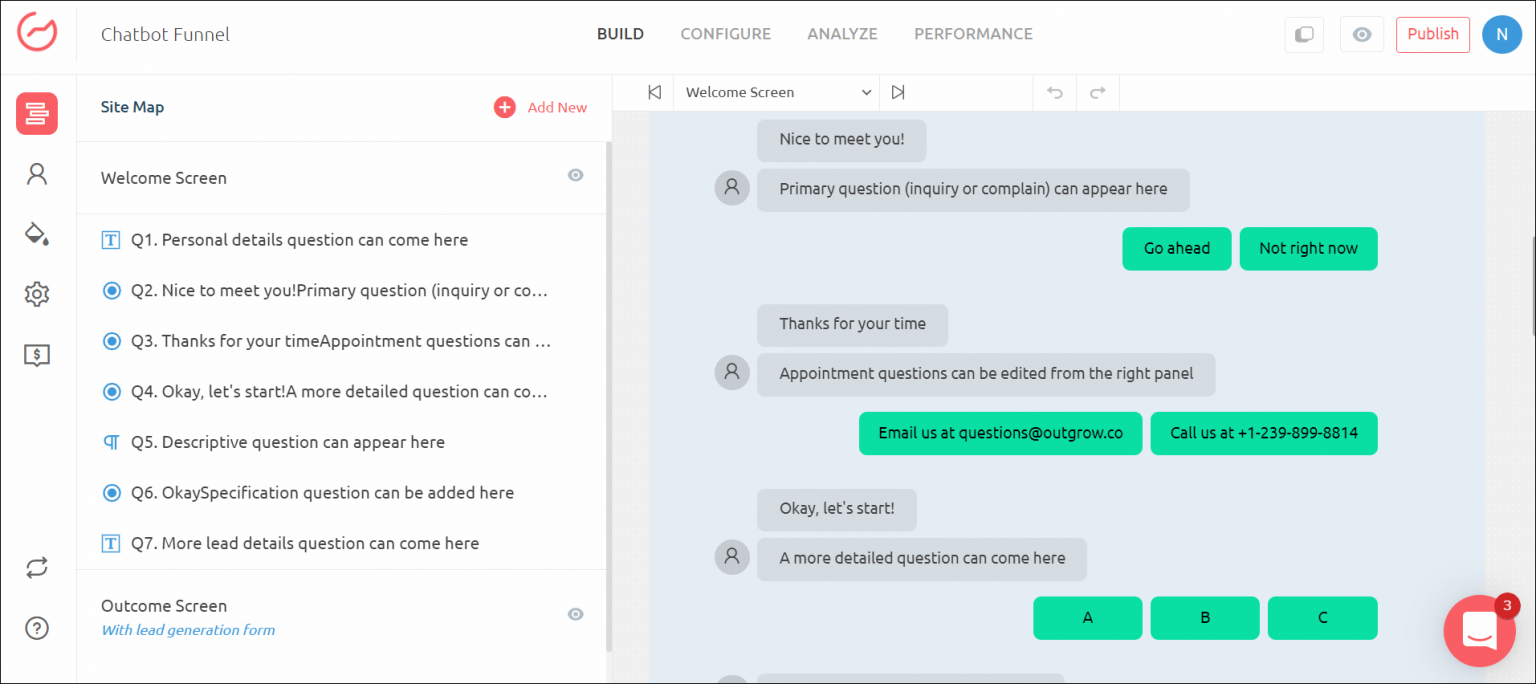Open the Site Map builder sidebar icon
This screenshot has width=1536, height=684.
coord(37,114)
